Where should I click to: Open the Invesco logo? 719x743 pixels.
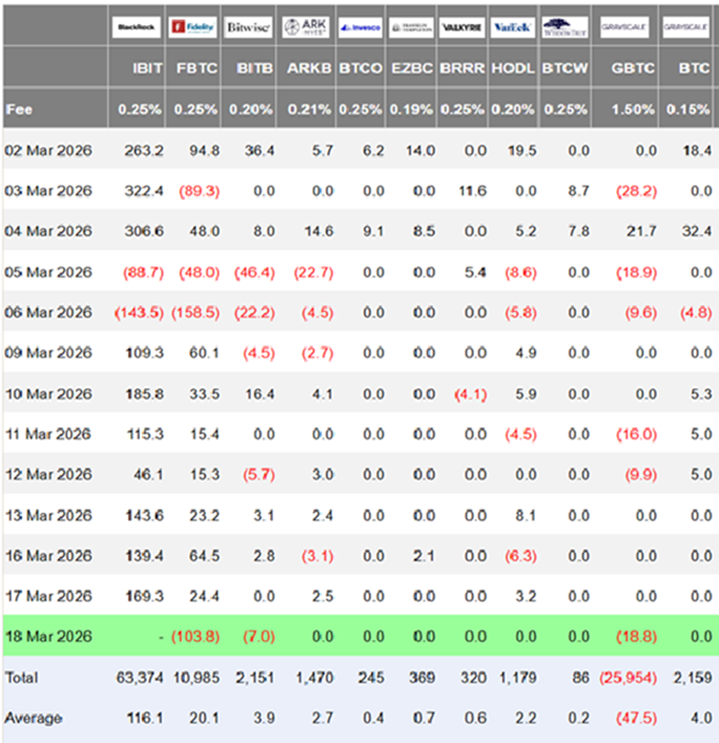[358, 27]
